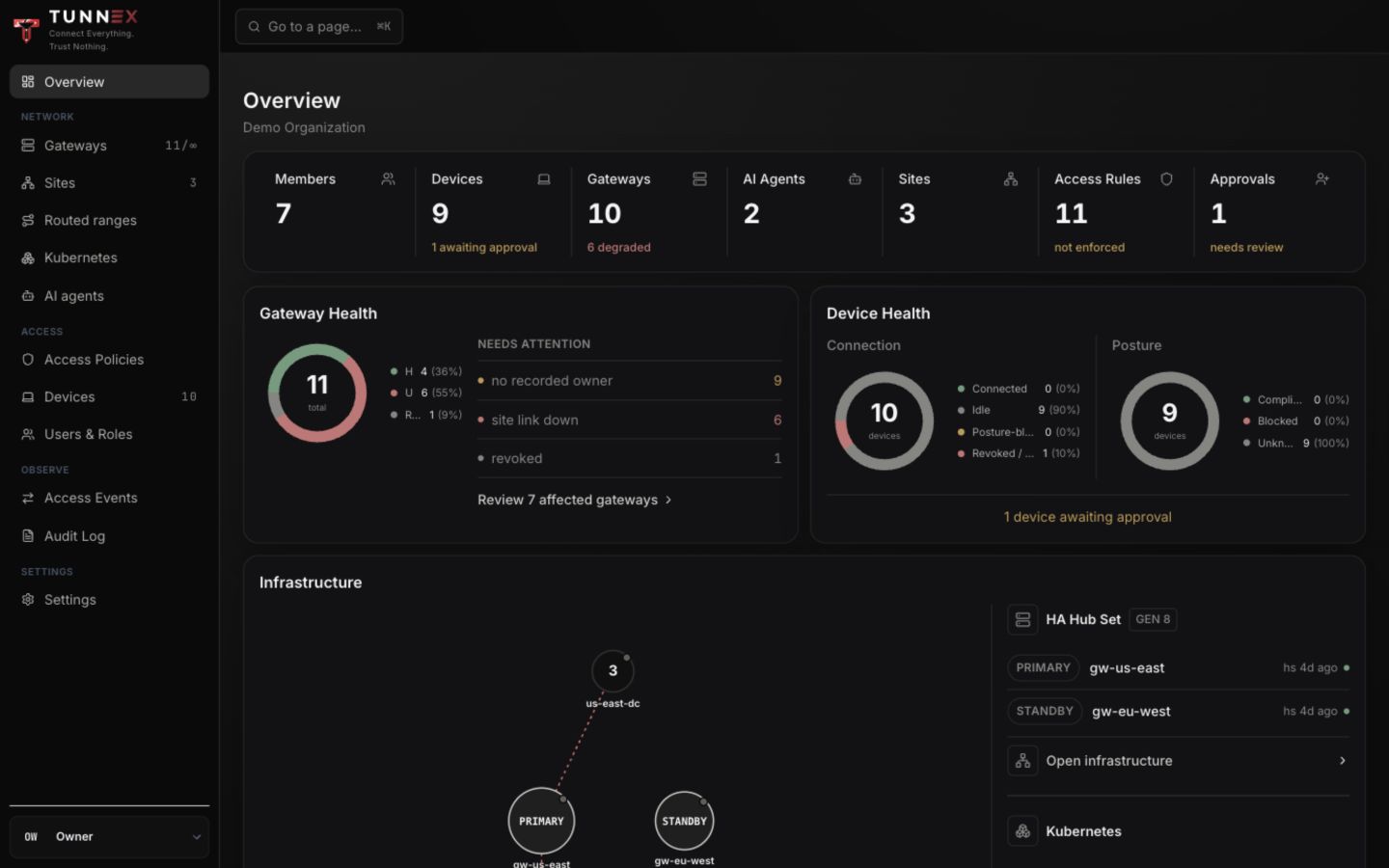The width and height of the screenshot is (1389, 868).
Task: Click 1 device awaiting approval link
Action: [1087, 518]
